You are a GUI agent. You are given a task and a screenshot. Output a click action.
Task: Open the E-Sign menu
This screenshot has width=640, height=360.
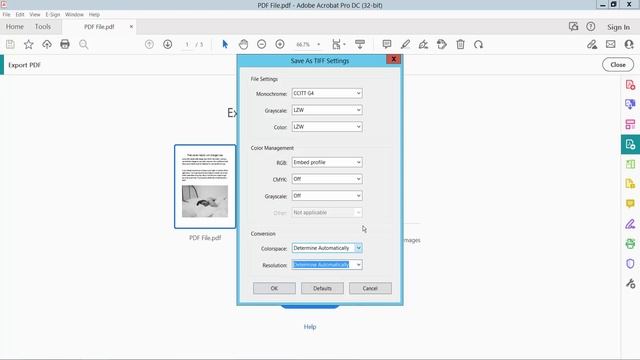(x=53, y=14)
